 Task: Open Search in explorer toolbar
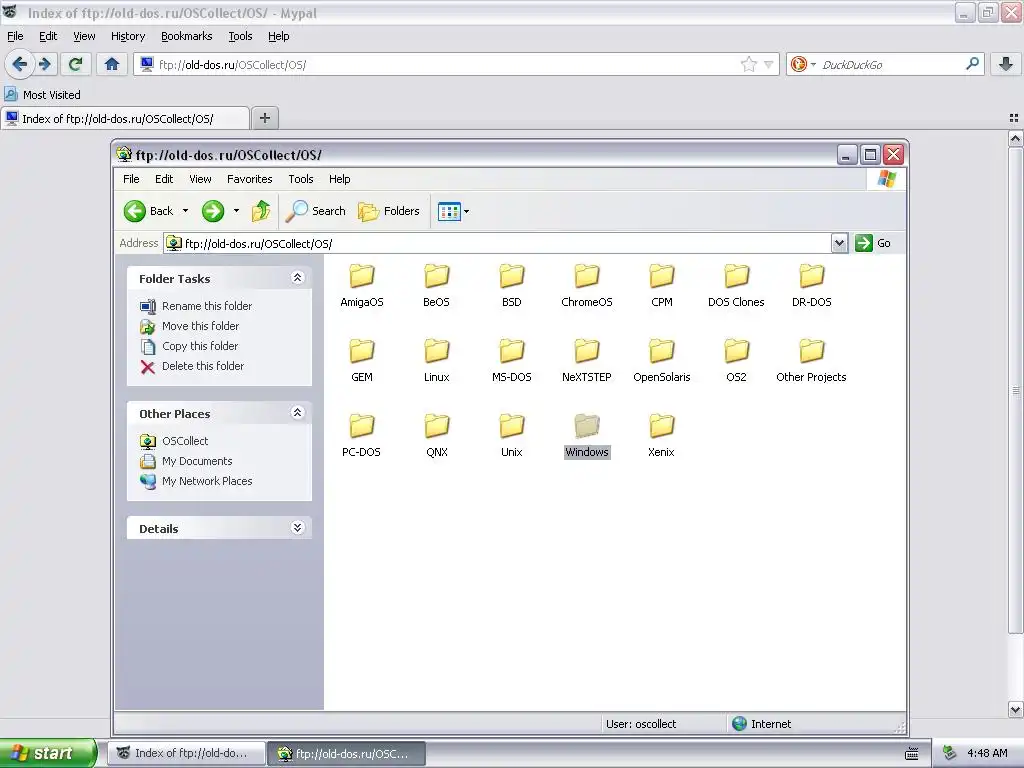(x=315, y=211)
